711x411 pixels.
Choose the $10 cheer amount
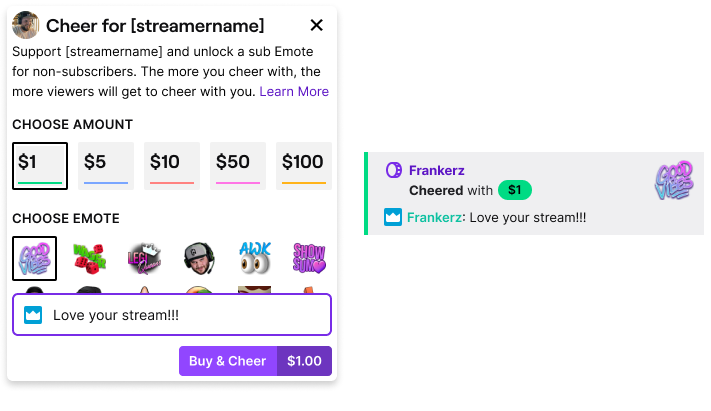(x=171, y=165)
